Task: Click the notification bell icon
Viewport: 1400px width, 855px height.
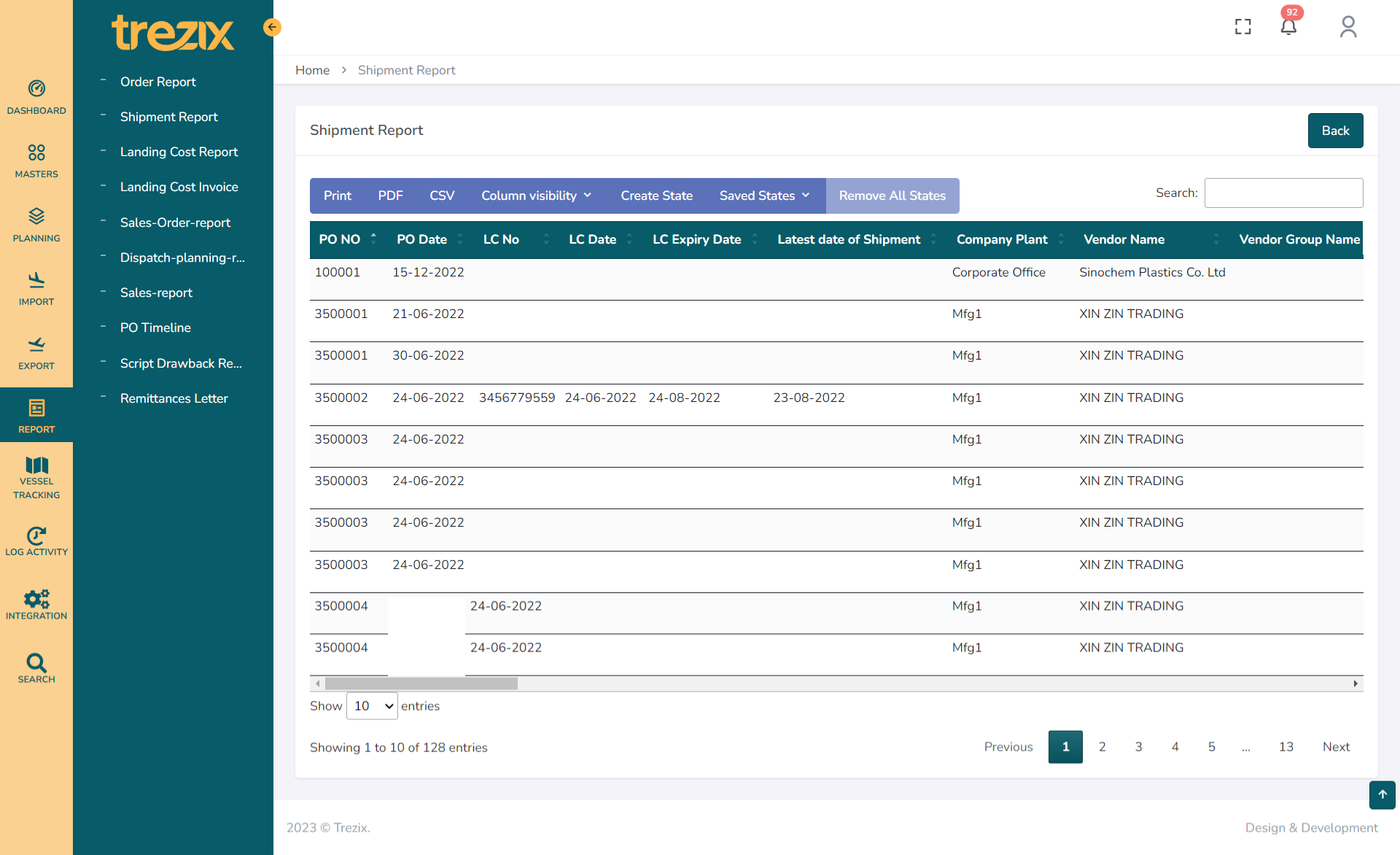Action: (x=1288, y=27)
